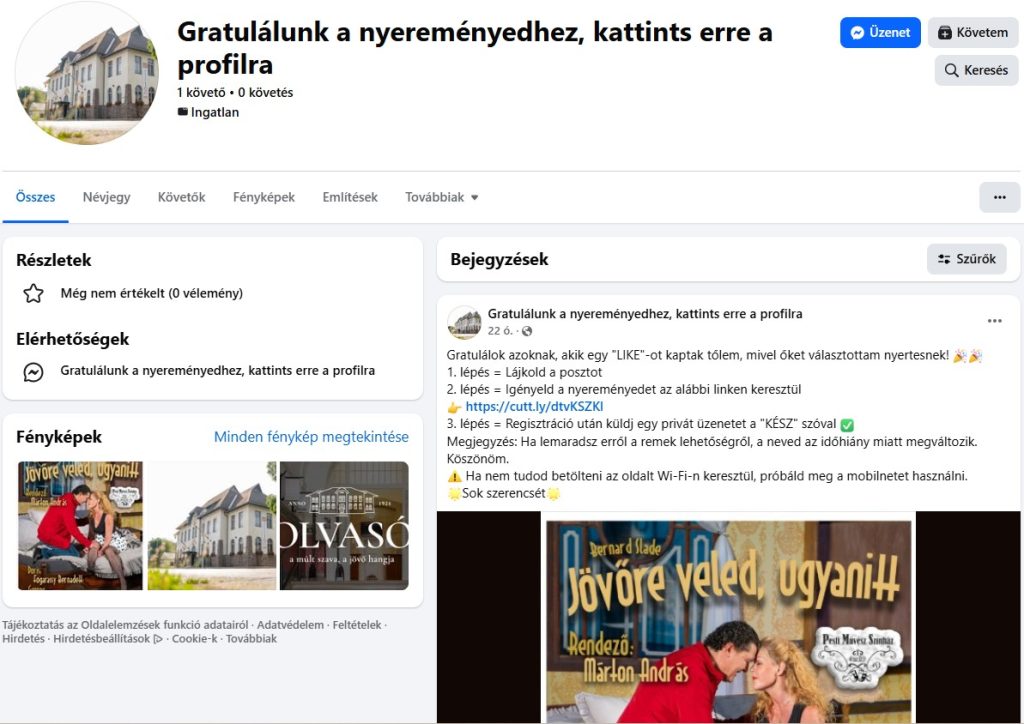The image size is (1024, 724).
Task: Click the Továbbiak footer link
Action: pyautogui.click(x=251, y=638)
